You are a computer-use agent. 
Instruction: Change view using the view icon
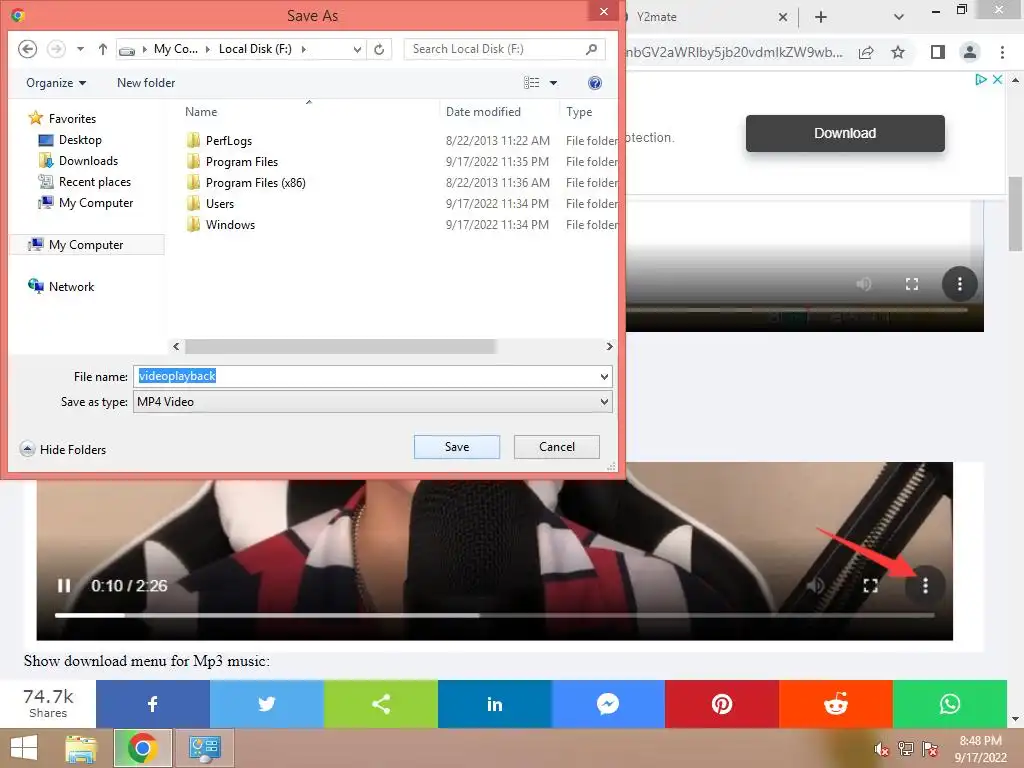[x=532, y=83]
